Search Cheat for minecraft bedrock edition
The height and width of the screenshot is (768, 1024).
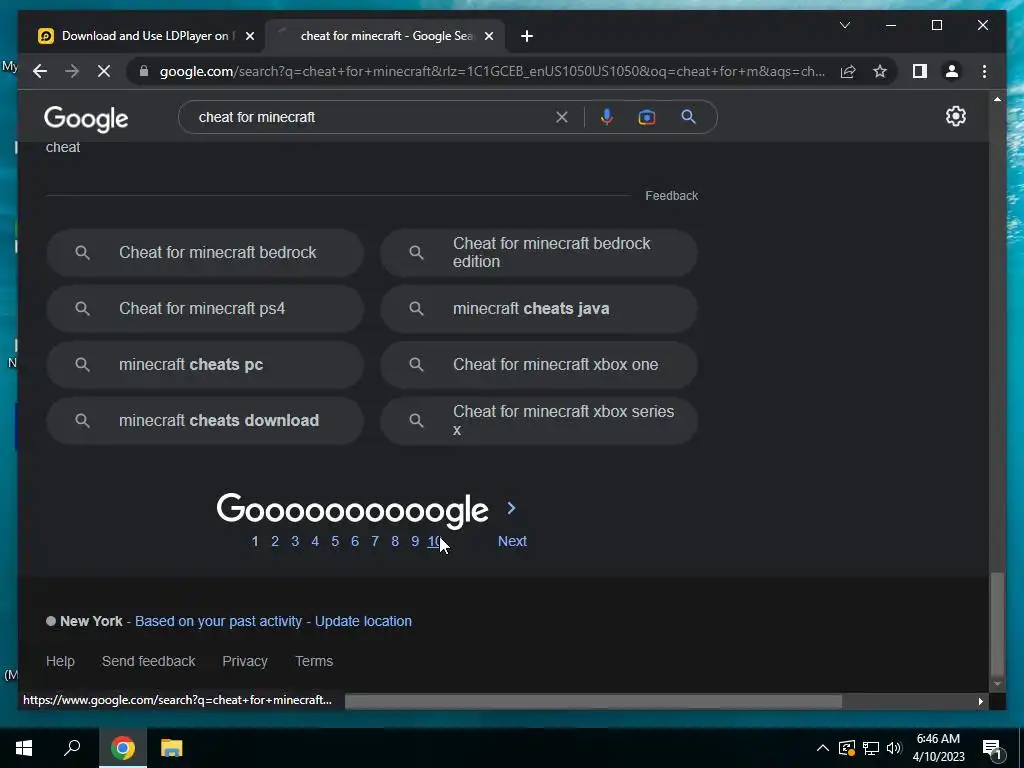(x=539, y=253)
